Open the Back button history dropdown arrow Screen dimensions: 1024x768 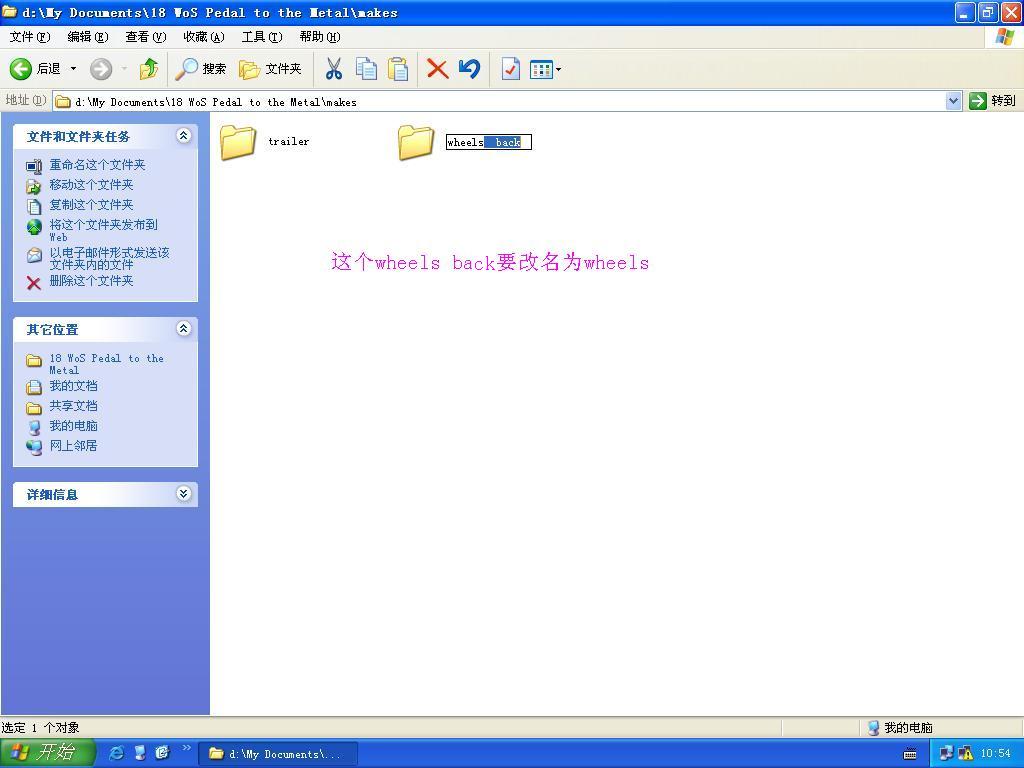coord(73,69)
